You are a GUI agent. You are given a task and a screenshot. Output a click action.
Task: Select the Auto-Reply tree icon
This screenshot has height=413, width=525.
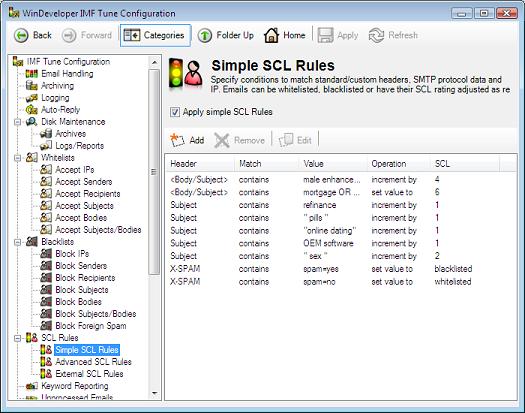(32, 110)
